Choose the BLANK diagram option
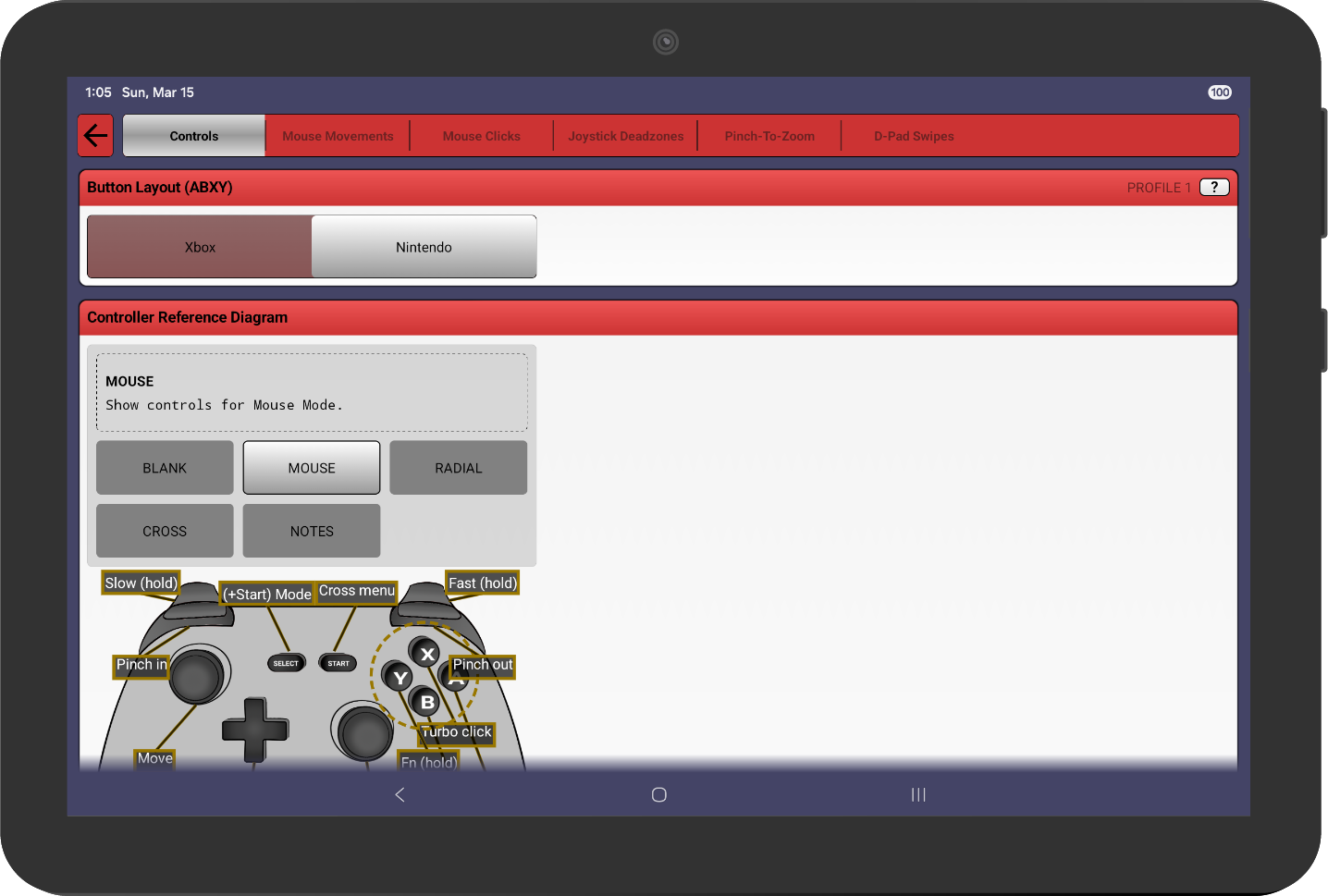Viewport: 1328px width, 896px height. [165, 468]
